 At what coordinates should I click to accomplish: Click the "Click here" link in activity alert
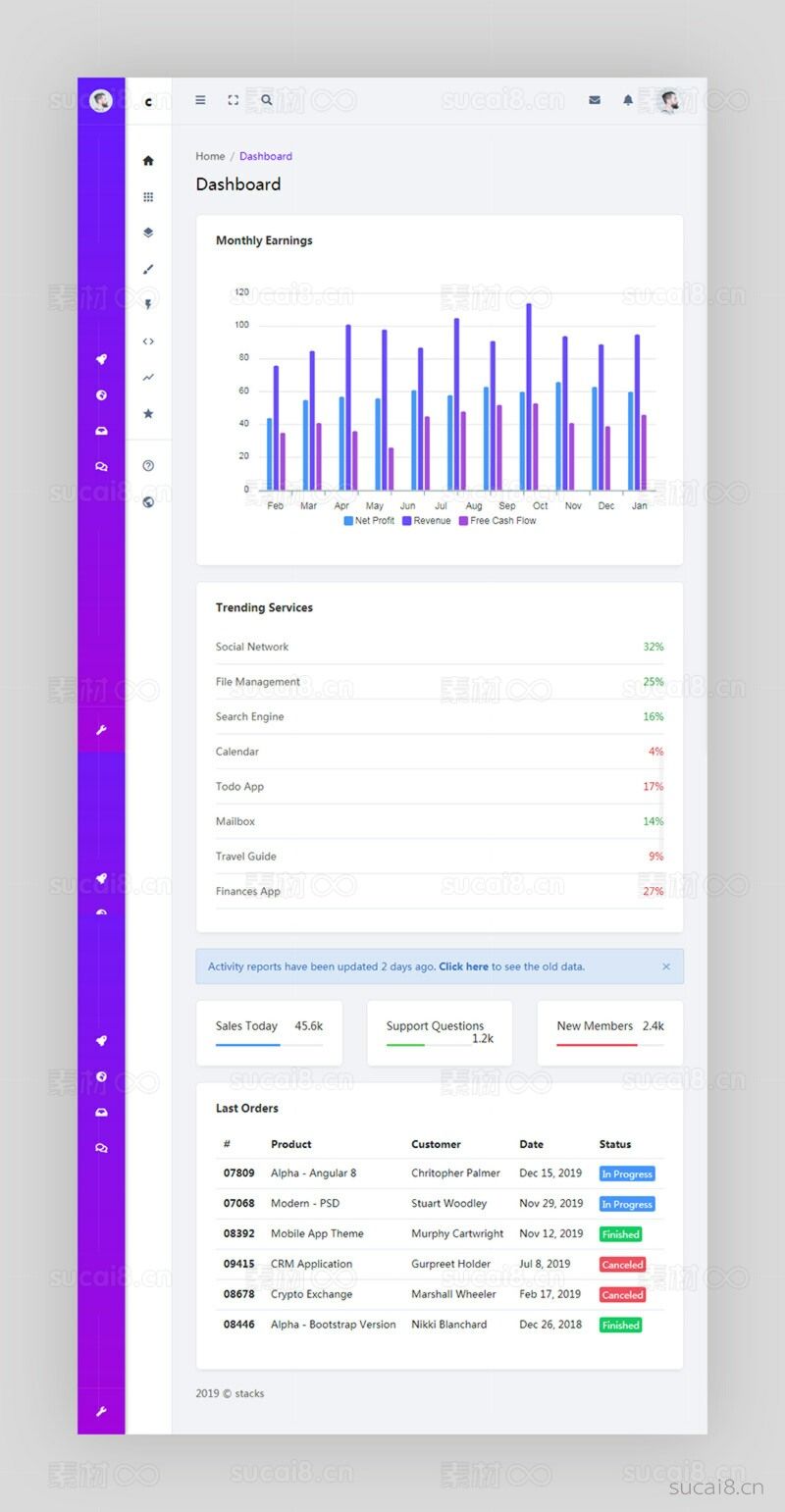click(x=463, y=966)
